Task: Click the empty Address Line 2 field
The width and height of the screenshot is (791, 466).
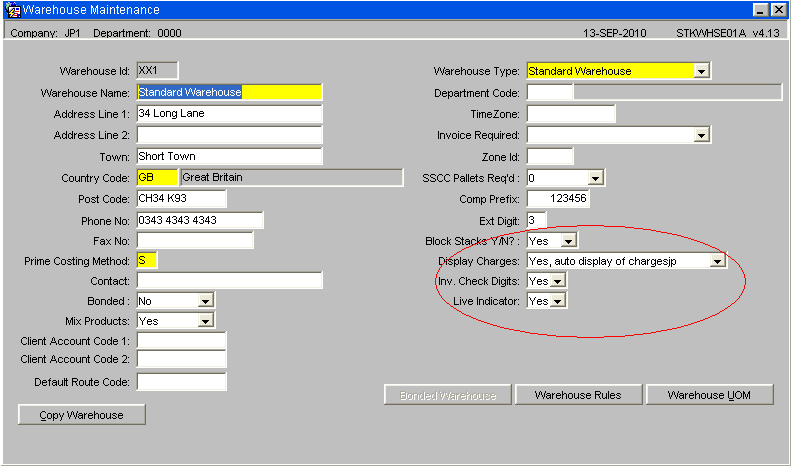Action: [x=229, y=135]
